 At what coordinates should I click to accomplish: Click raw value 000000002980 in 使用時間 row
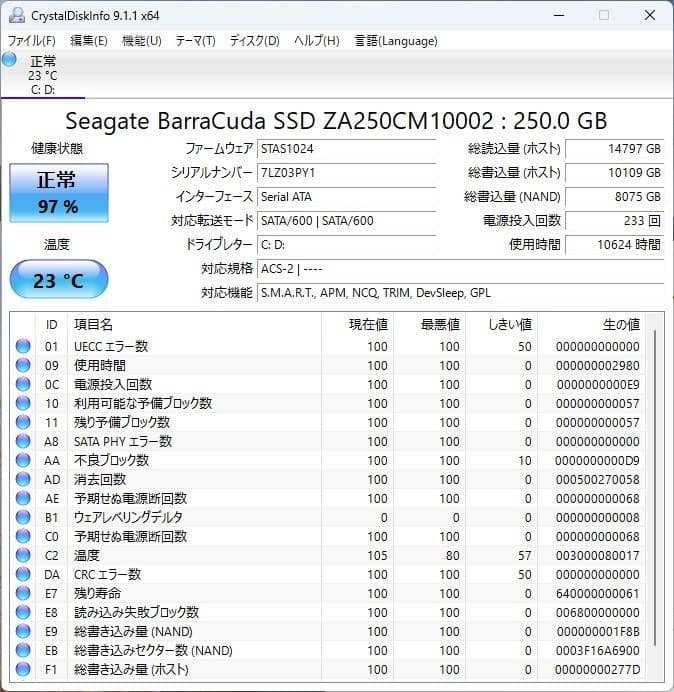tap(597, 366)
